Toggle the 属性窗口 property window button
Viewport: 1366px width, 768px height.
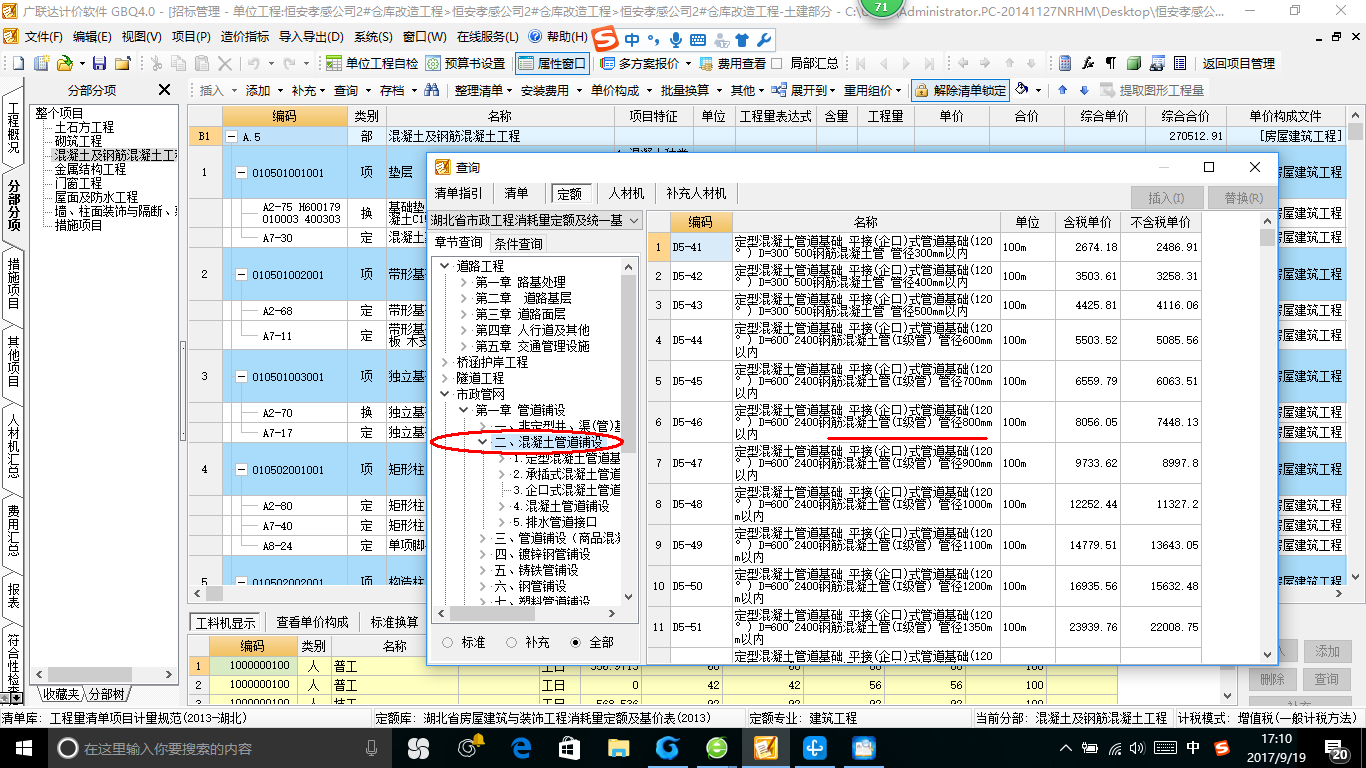[x=552, y=63]
